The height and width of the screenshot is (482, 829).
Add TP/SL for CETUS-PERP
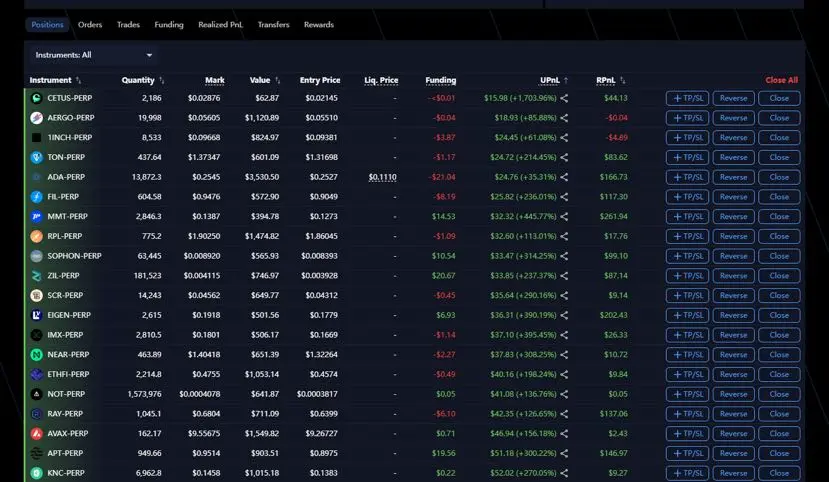pyautogui.click(x=687, y=98)
